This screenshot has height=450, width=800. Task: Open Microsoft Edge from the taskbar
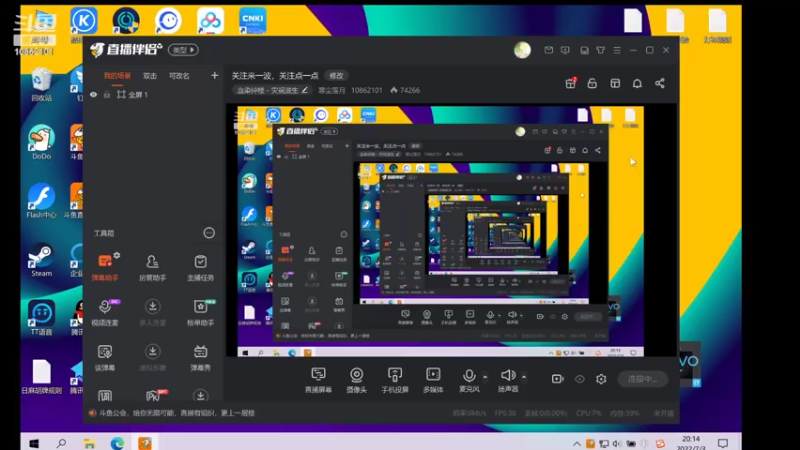click(x=117, y=443)
